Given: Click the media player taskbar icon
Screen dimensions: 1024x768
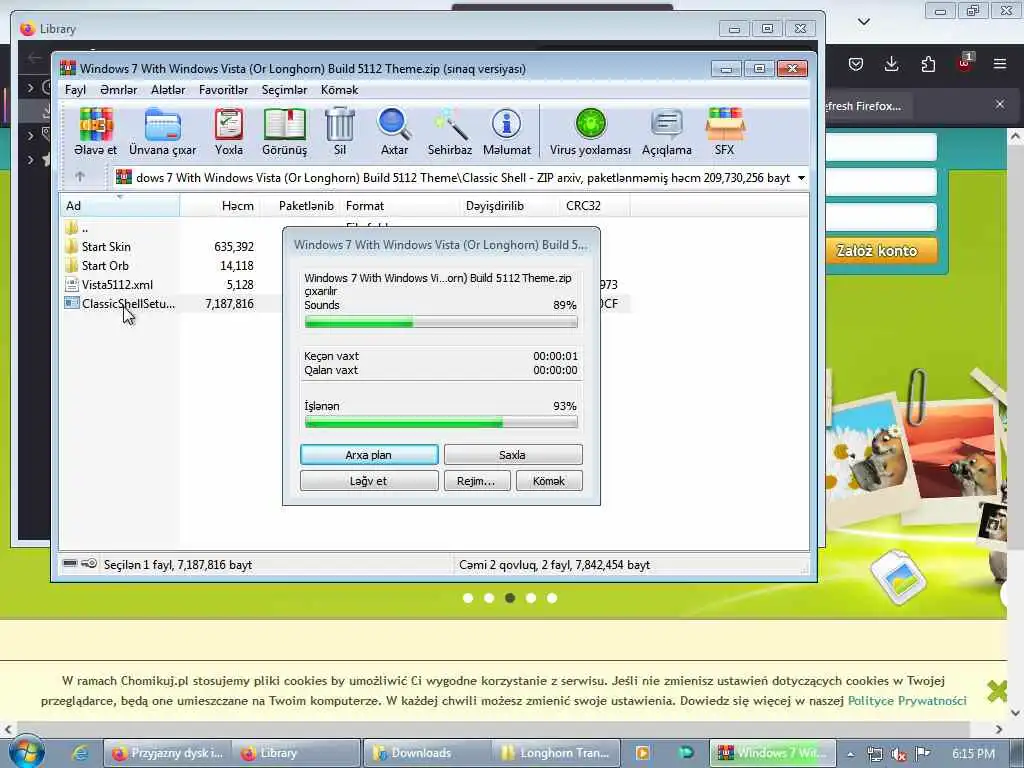Looking at the screenshot, I should [x=643, y=753].
